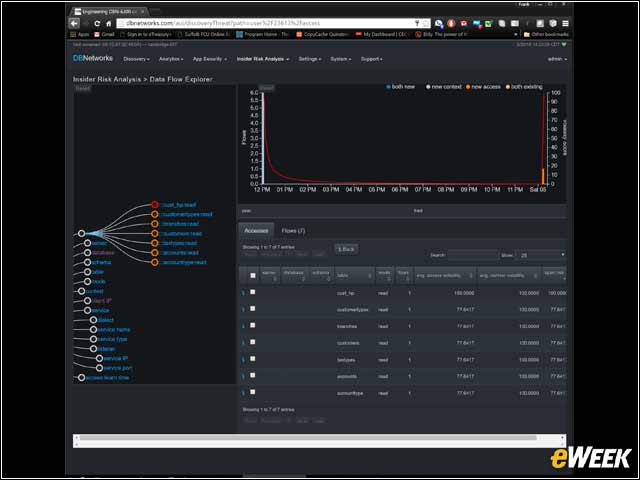The height and width of the screenshot is (480, 640).
Task: Open the info icon on cust_hp row
Action: [x=244, y=293]
